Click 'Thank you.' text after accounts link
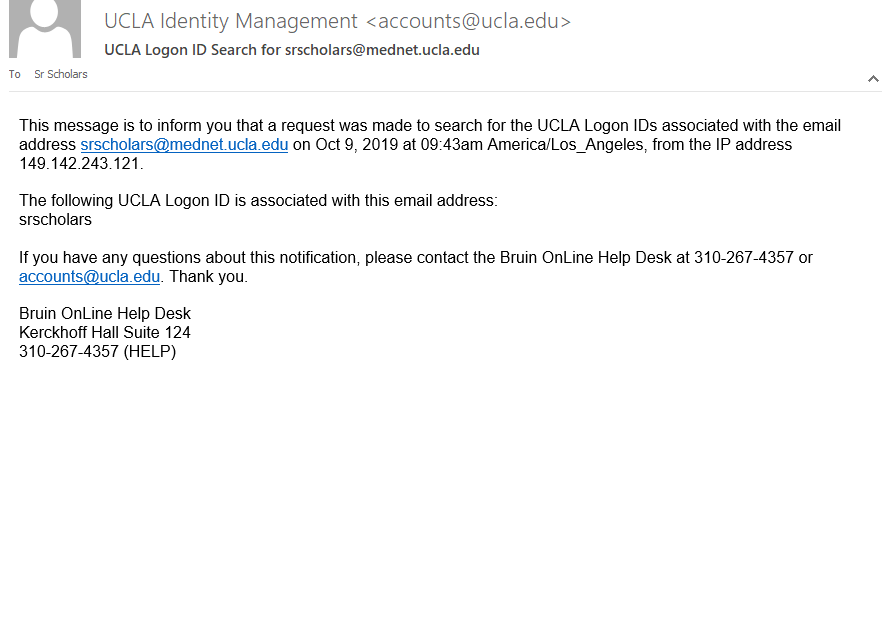887x630 pixels. point(209,277)
